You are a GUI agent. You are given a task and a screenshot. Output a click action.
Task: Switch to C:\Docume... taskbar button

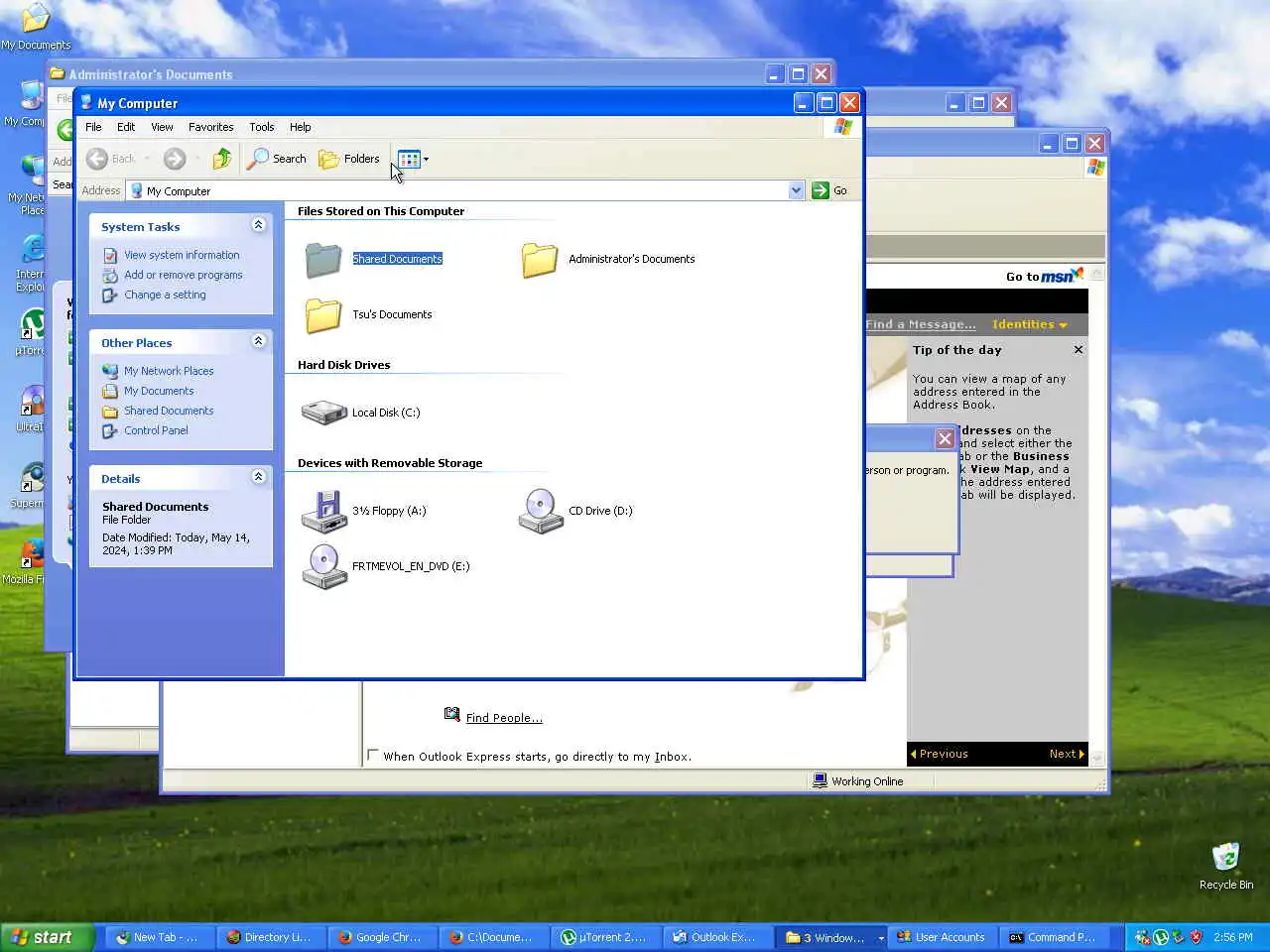[492, 937]
